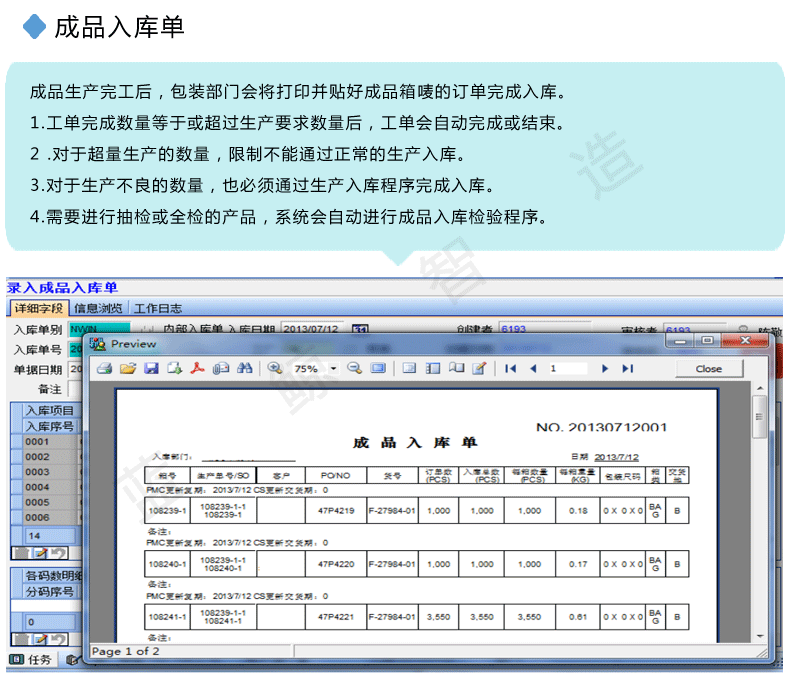This screenshot has width=790, height=690.
Task: Open the calendar picker beside 入库日期
Action: pyautogui.click(x=359, y=329)
